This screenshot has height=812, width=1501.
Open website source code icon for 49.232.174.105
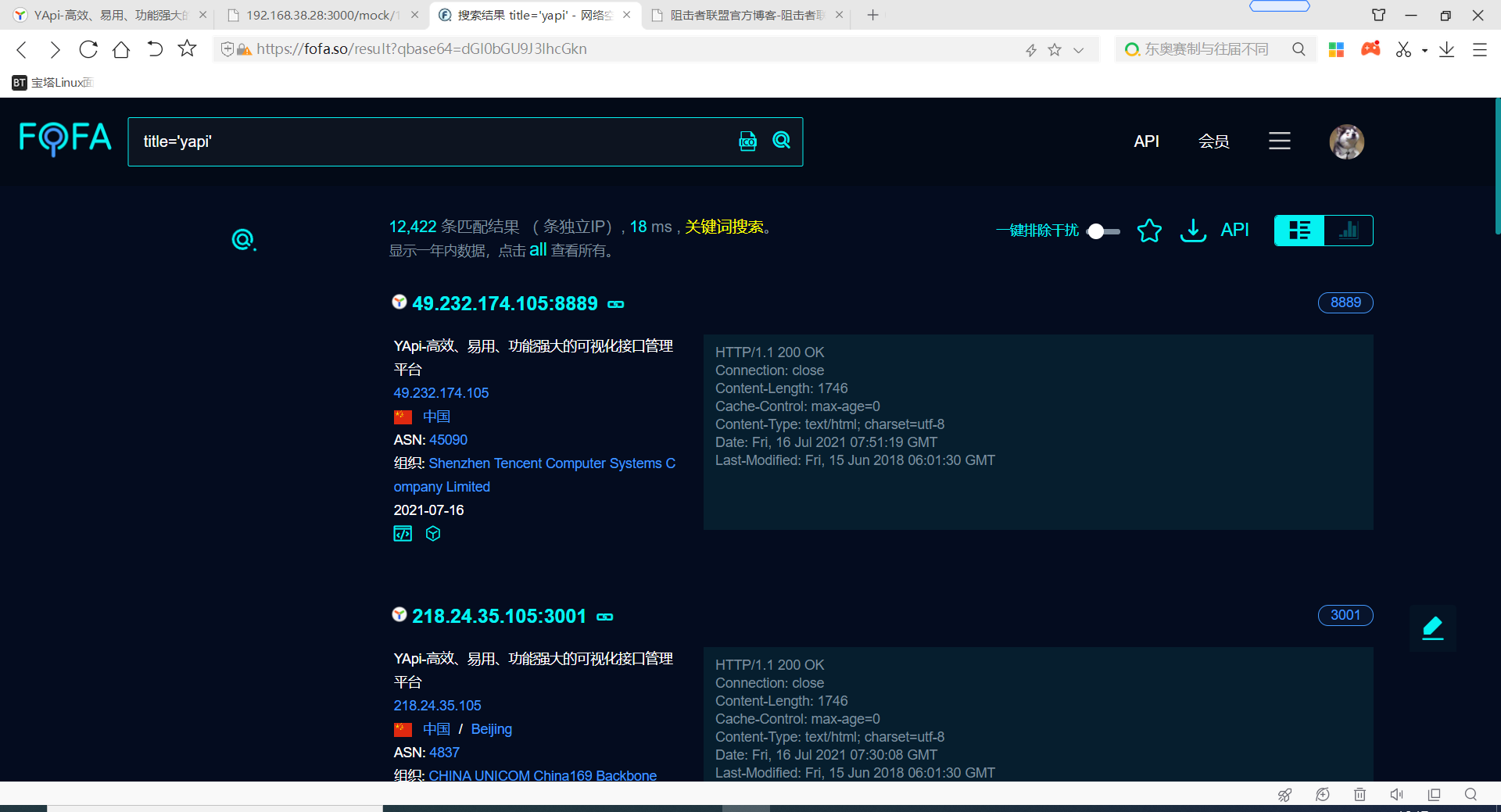tap(403, 534)
